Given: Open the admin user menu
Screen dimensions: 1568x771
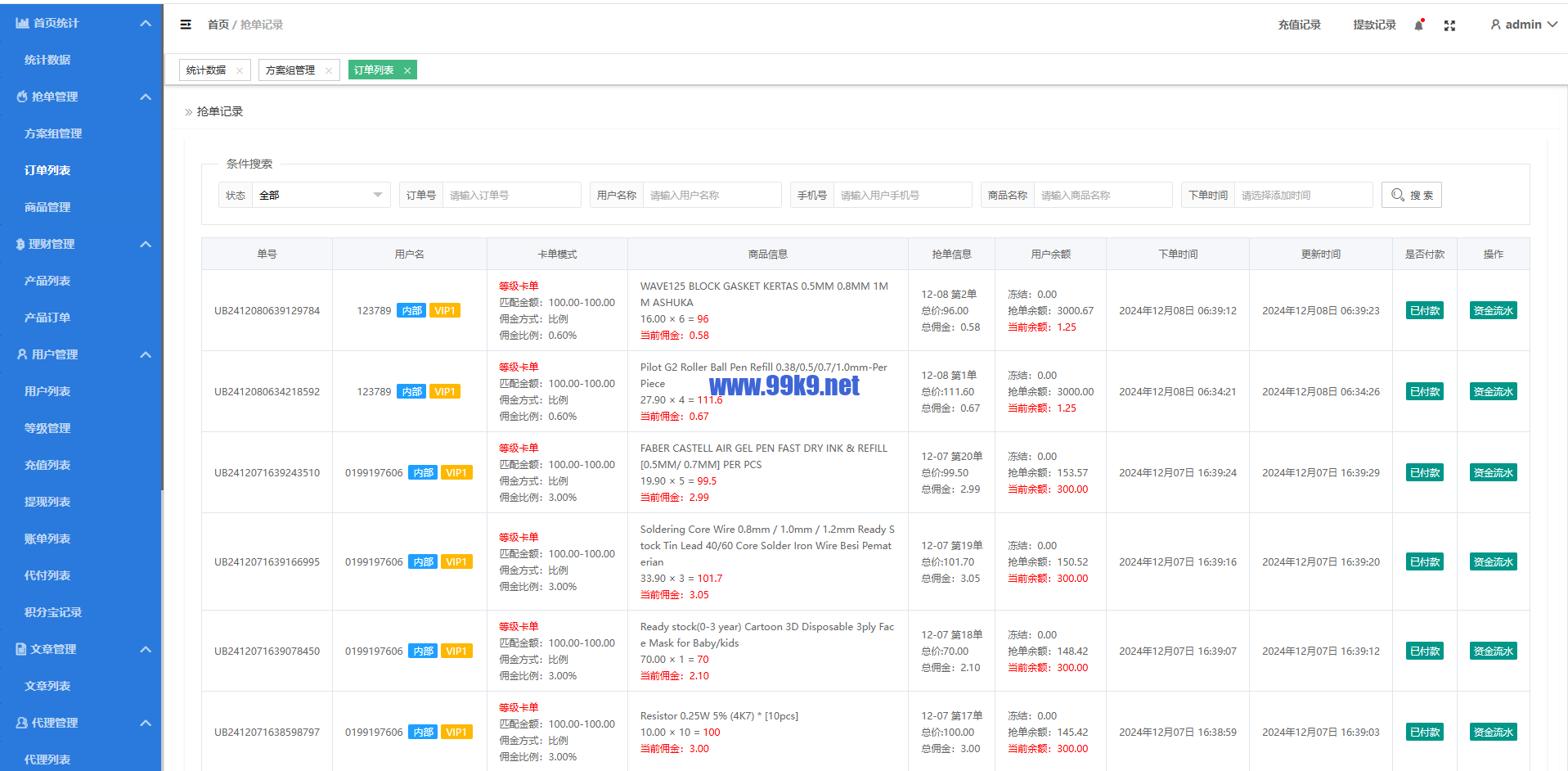Looking at the screenshot, I should pos(1523,25).
